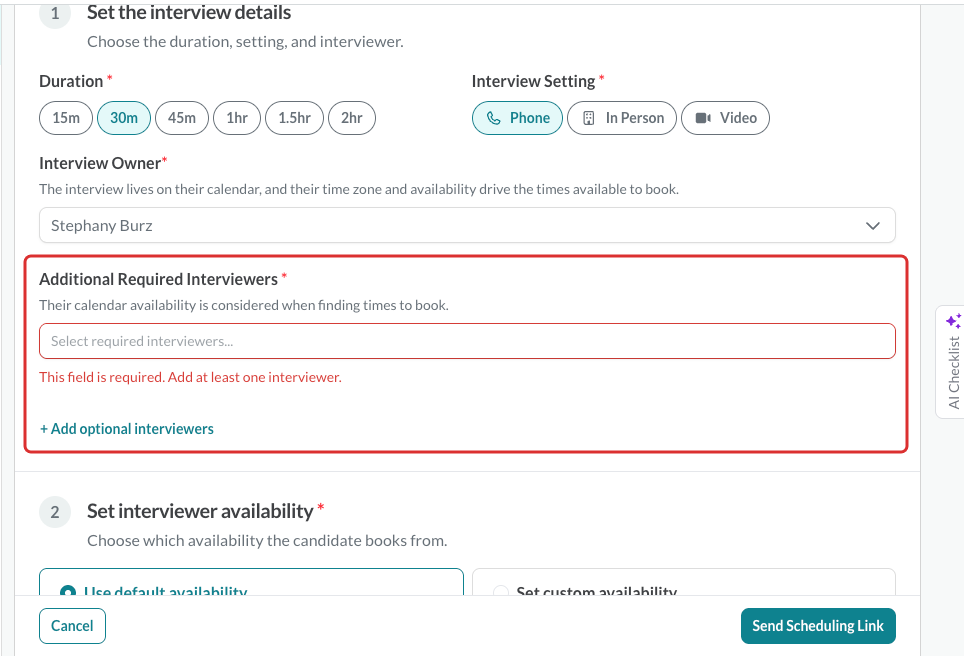Select the 15m duration option
The height and width of the screenshot is (656, 964).
66,118
